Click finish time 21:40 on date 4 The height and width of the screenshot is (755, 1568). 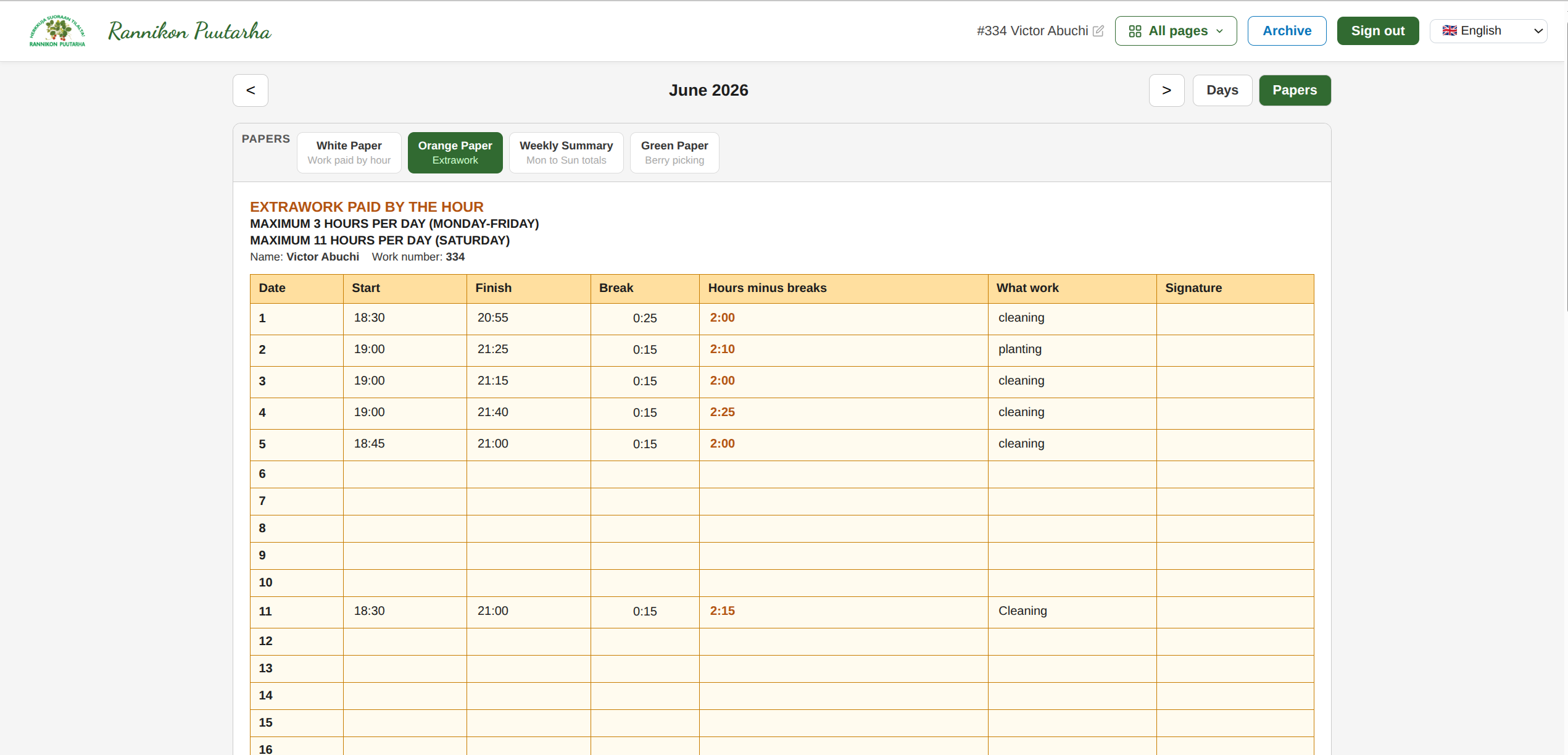(493, 412)
